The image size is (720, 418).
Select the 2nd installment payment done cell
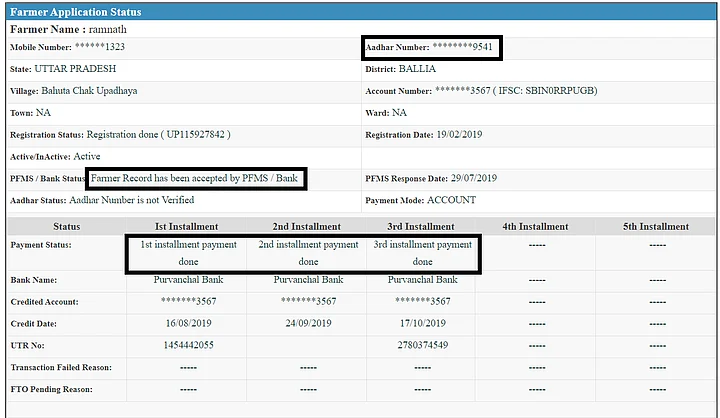tap(308, 252)
